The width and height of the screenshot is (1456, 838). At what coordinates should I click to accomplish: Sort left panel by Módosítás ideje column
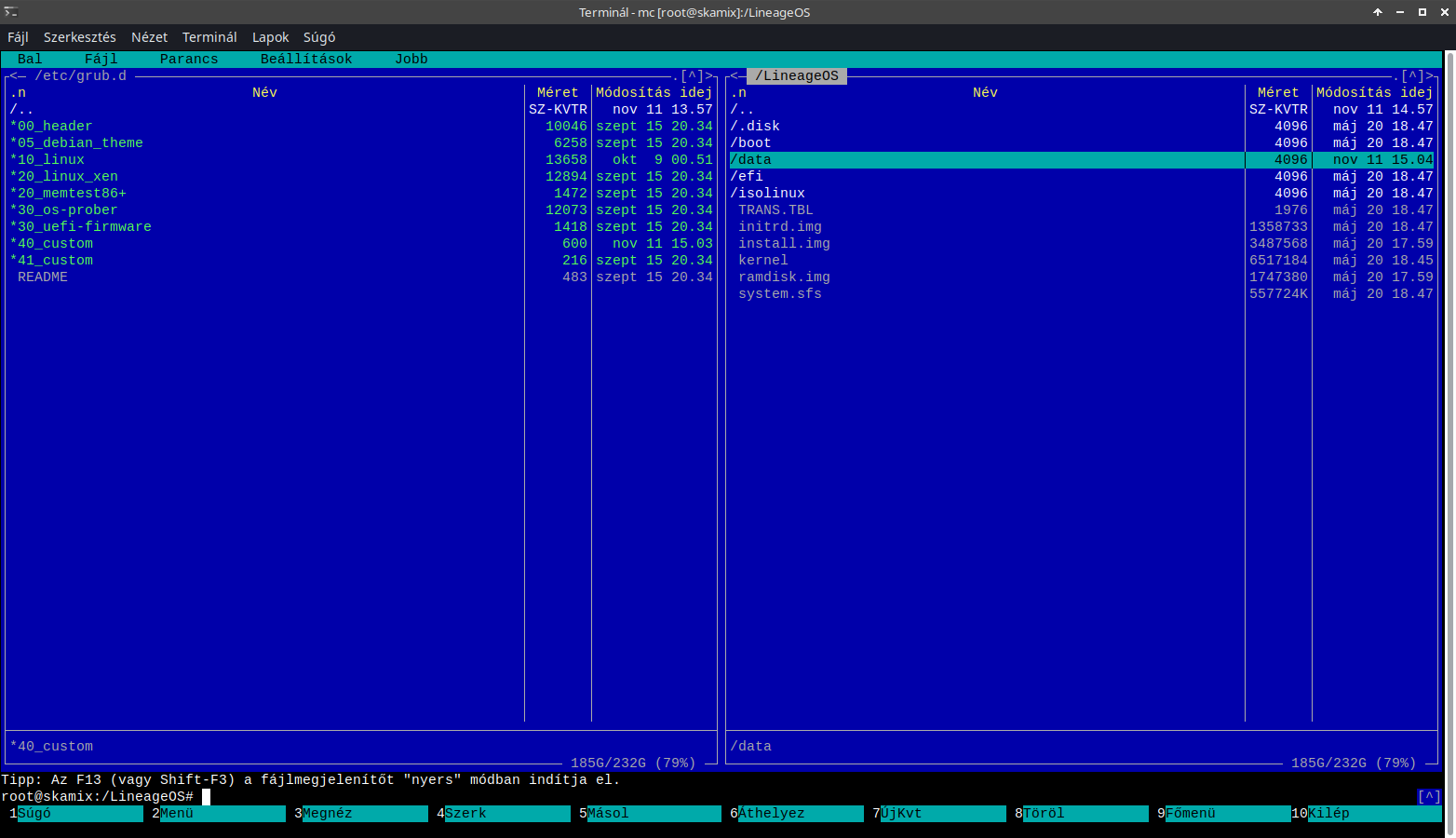tap(654, 93)
